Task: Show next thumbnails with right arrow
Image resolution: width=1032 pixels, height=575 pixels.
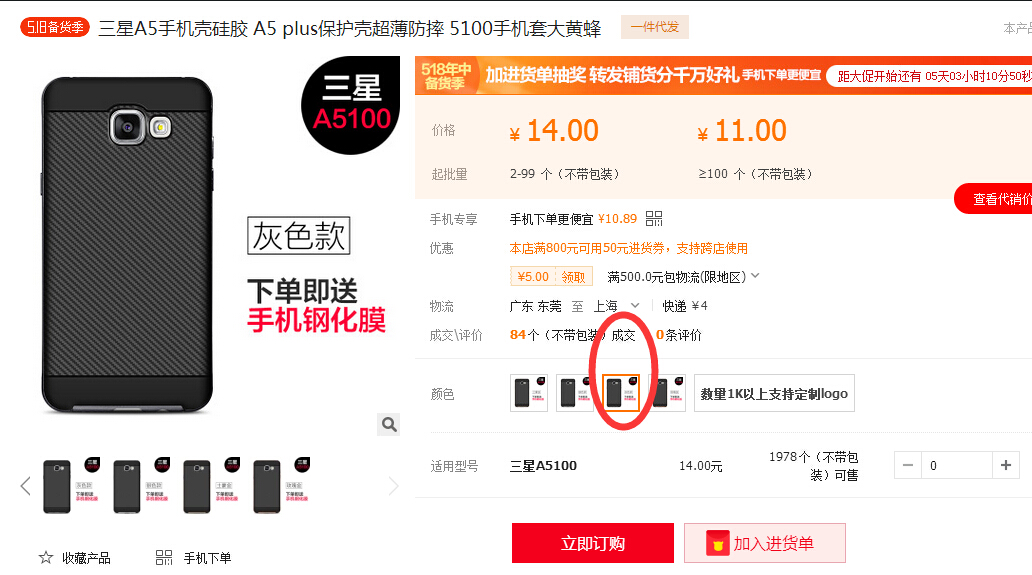Action: (393, 486)
